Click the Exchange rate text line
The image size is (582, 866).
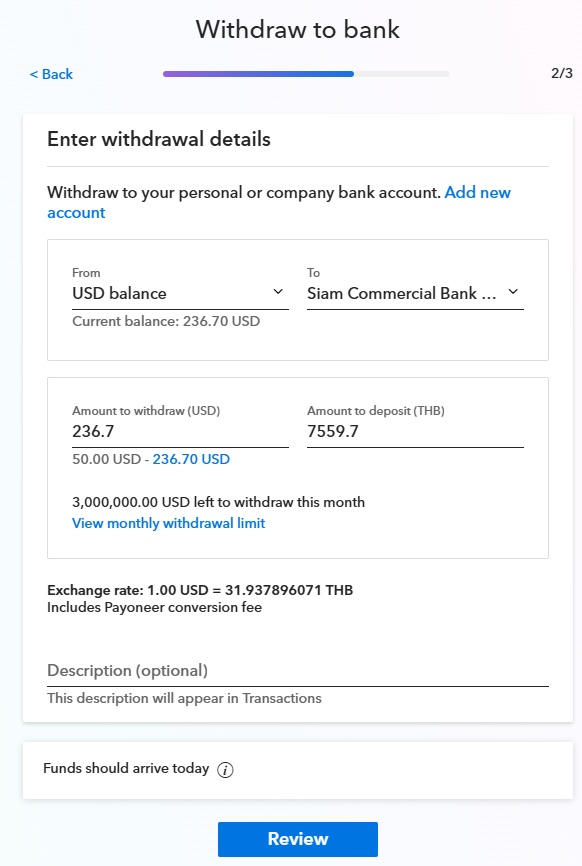200,590
